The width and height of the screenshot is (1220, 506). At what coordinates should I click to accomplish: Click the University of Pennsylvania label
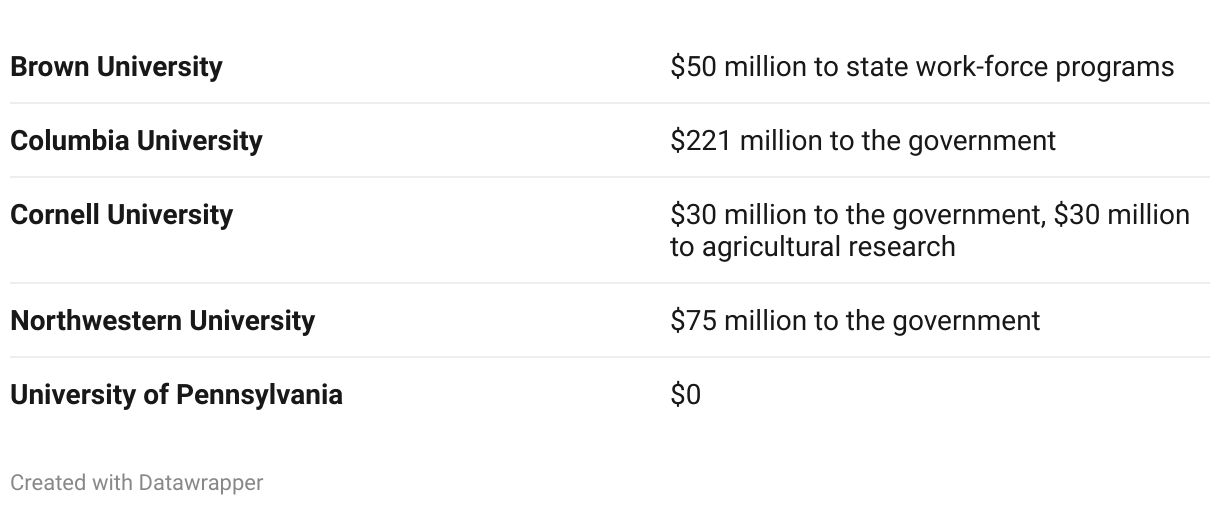[176, 395]
